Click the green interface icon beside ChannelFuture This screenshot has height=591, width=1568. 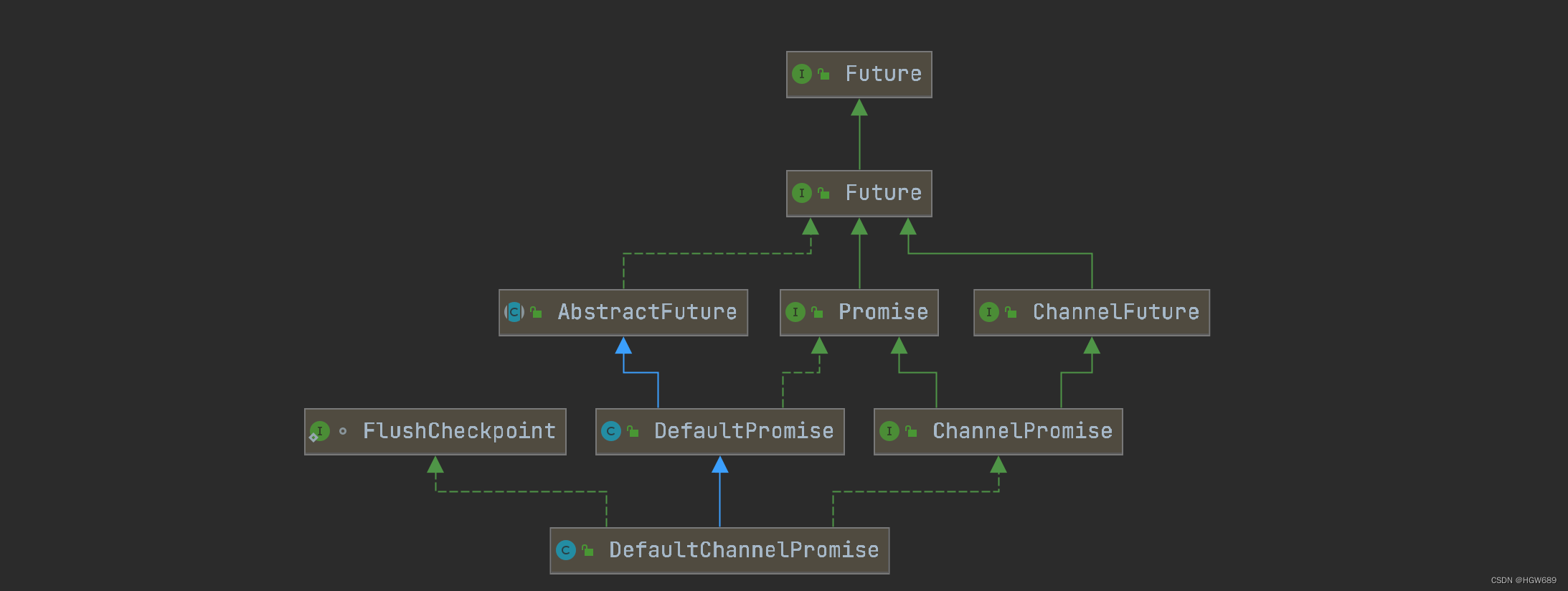[x=989, y=312]
